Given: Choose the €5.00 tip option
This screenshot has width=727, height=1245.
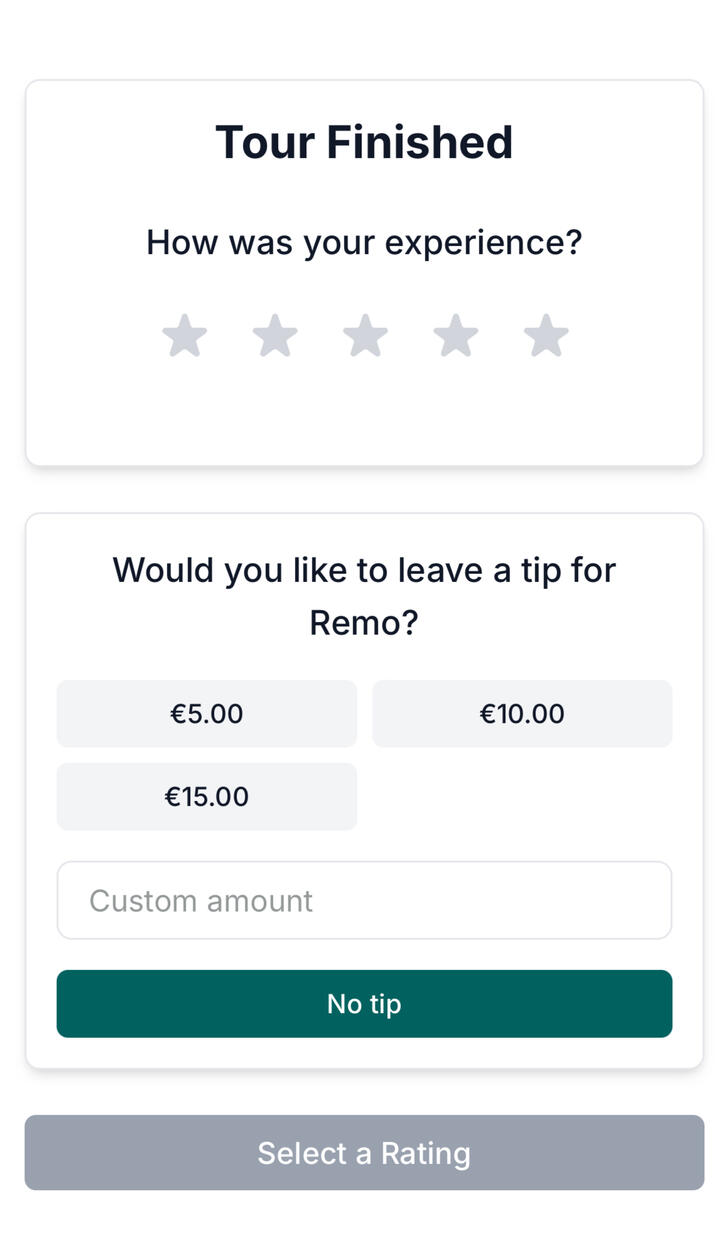Looking at the screenshot, I should pos(206,714).
